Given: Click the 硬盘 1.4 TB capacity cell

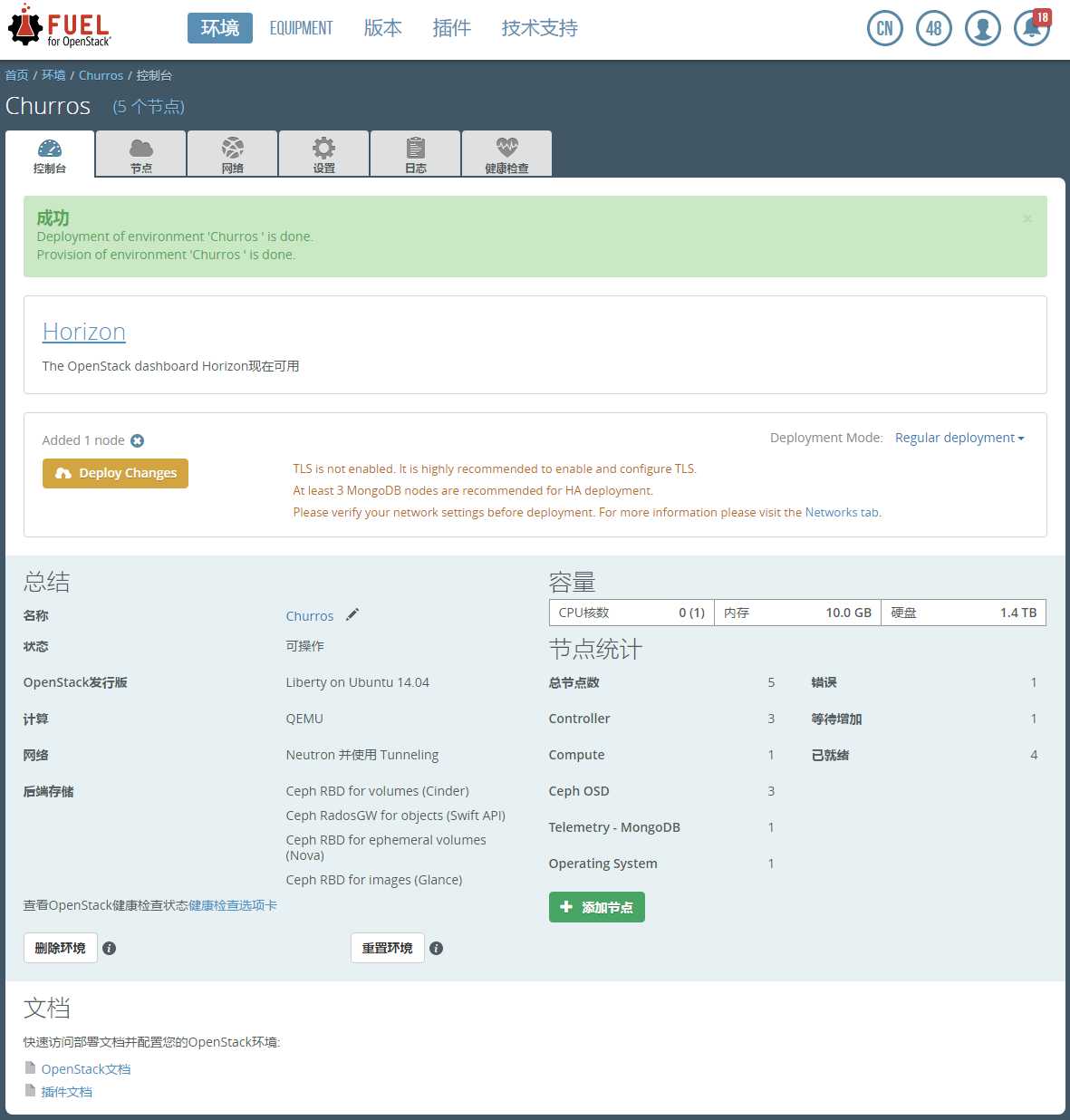Looking at the screenshot, I should (963, 613).
